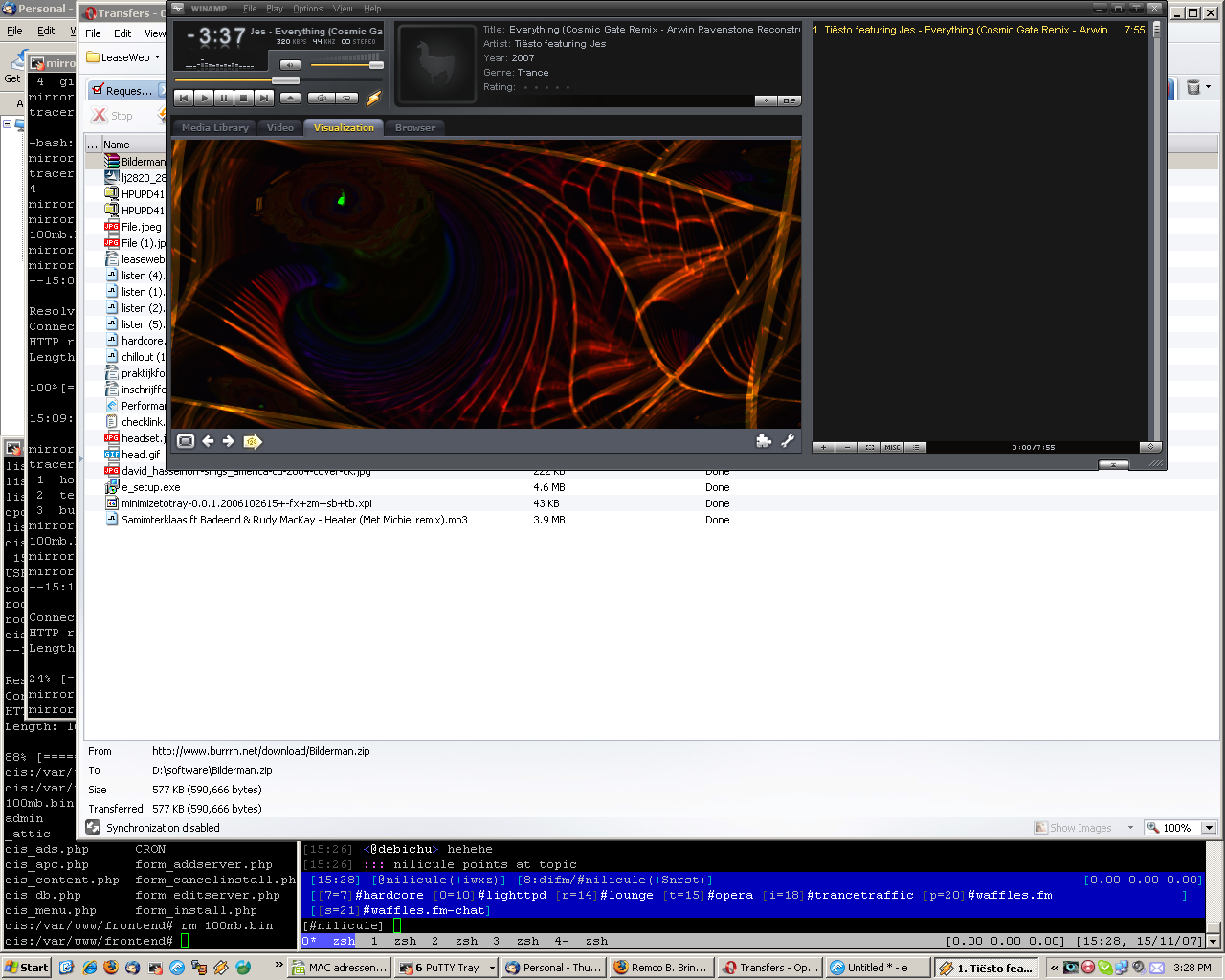Click the eject/open file button
This screenshot has width=1225, height=980.
coord(291,98)
